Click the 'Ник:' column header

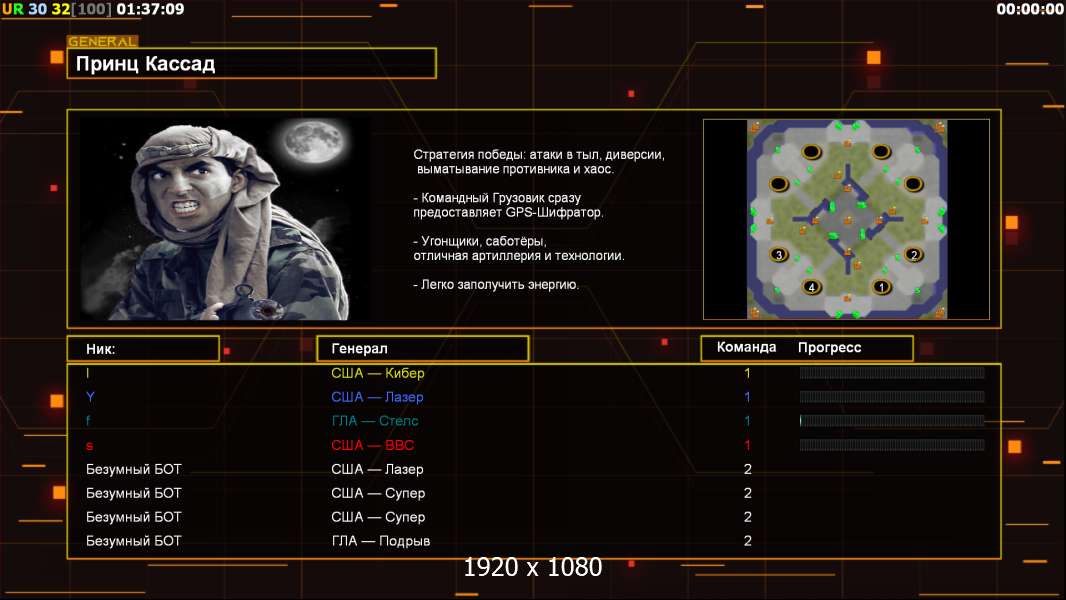point(143,349)
